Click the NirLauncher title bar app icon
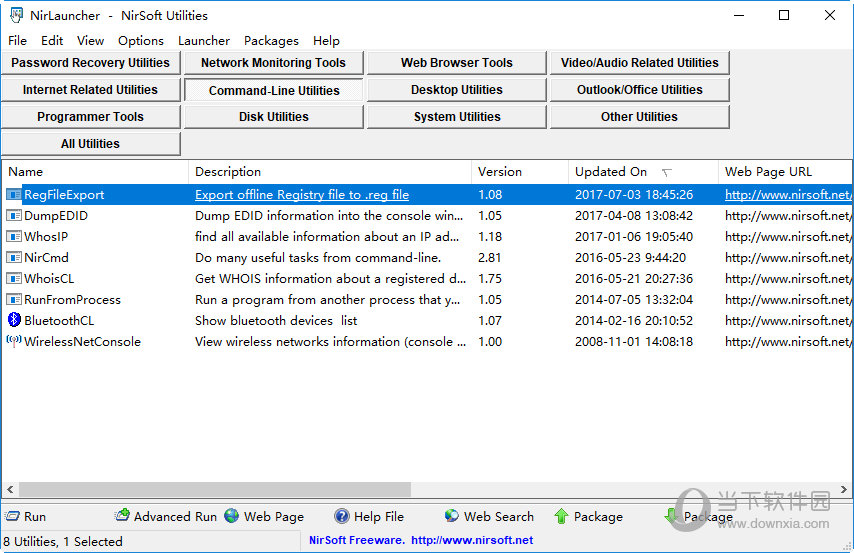 pyautogui.click(x=16, y=15)
